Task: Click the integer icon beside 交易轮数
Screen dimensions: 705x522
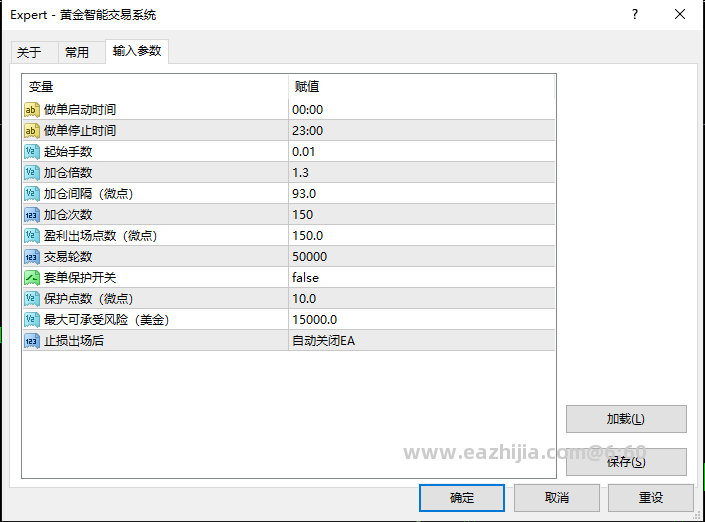Action: pos(31,257)
